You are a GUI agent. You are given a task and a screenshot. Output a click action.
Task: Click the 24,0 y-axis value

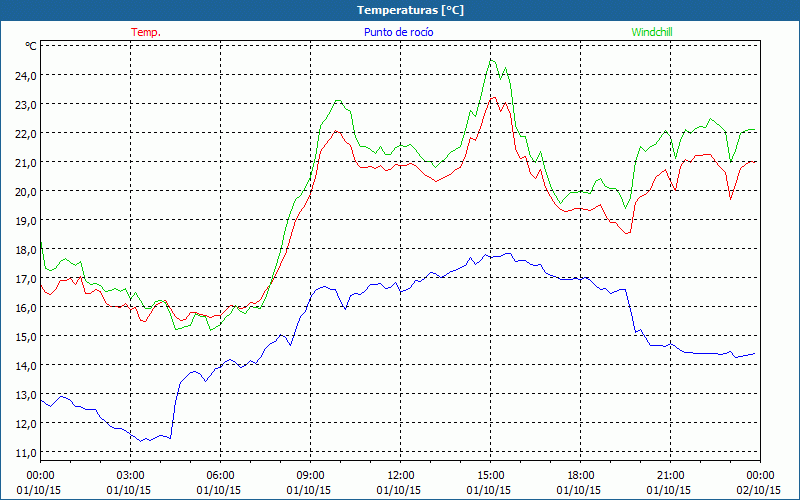26,76
